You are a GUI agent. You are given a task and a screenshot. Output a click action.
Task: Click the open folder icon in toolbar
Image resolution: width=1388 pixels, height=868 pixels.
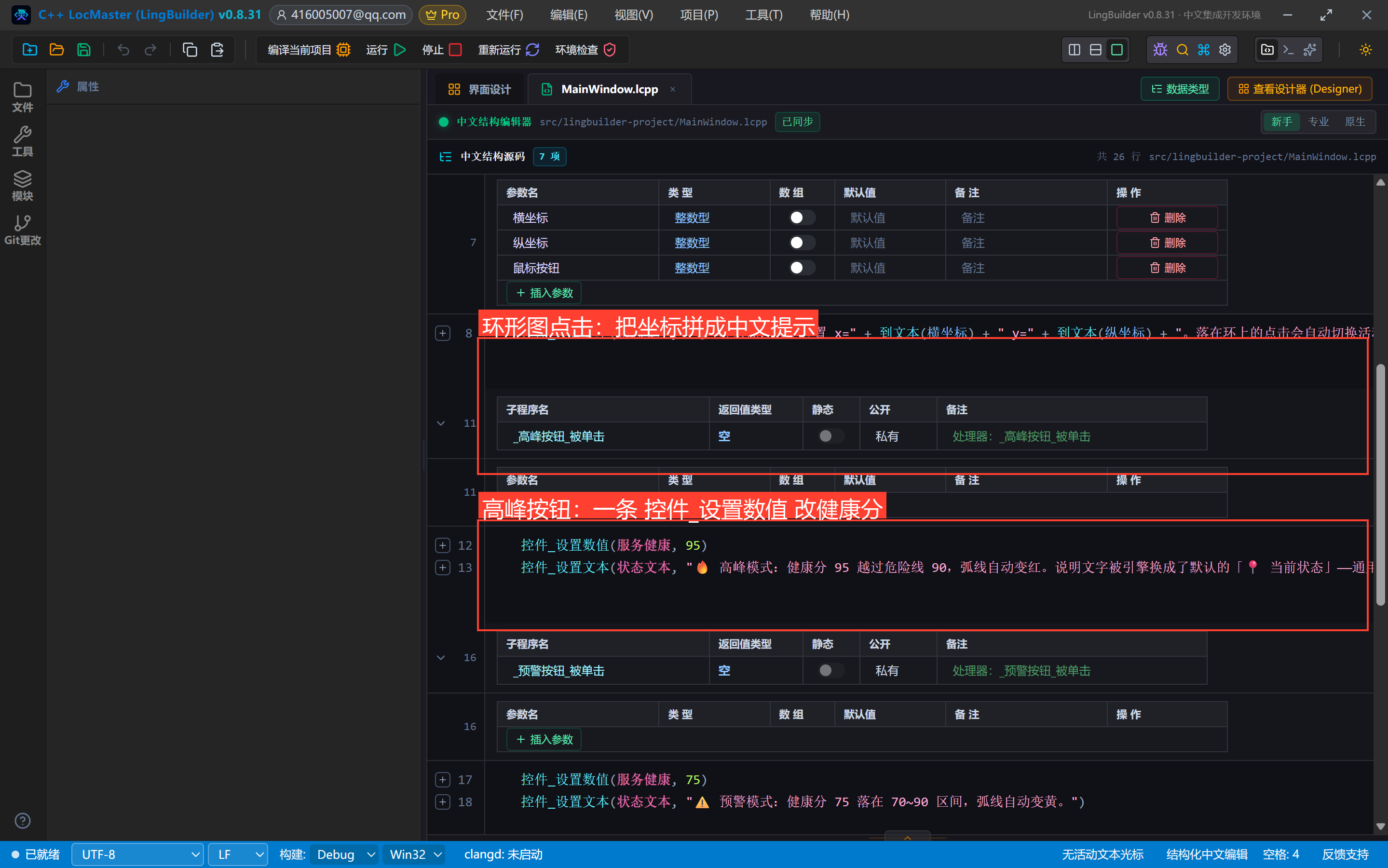point(57,50)
